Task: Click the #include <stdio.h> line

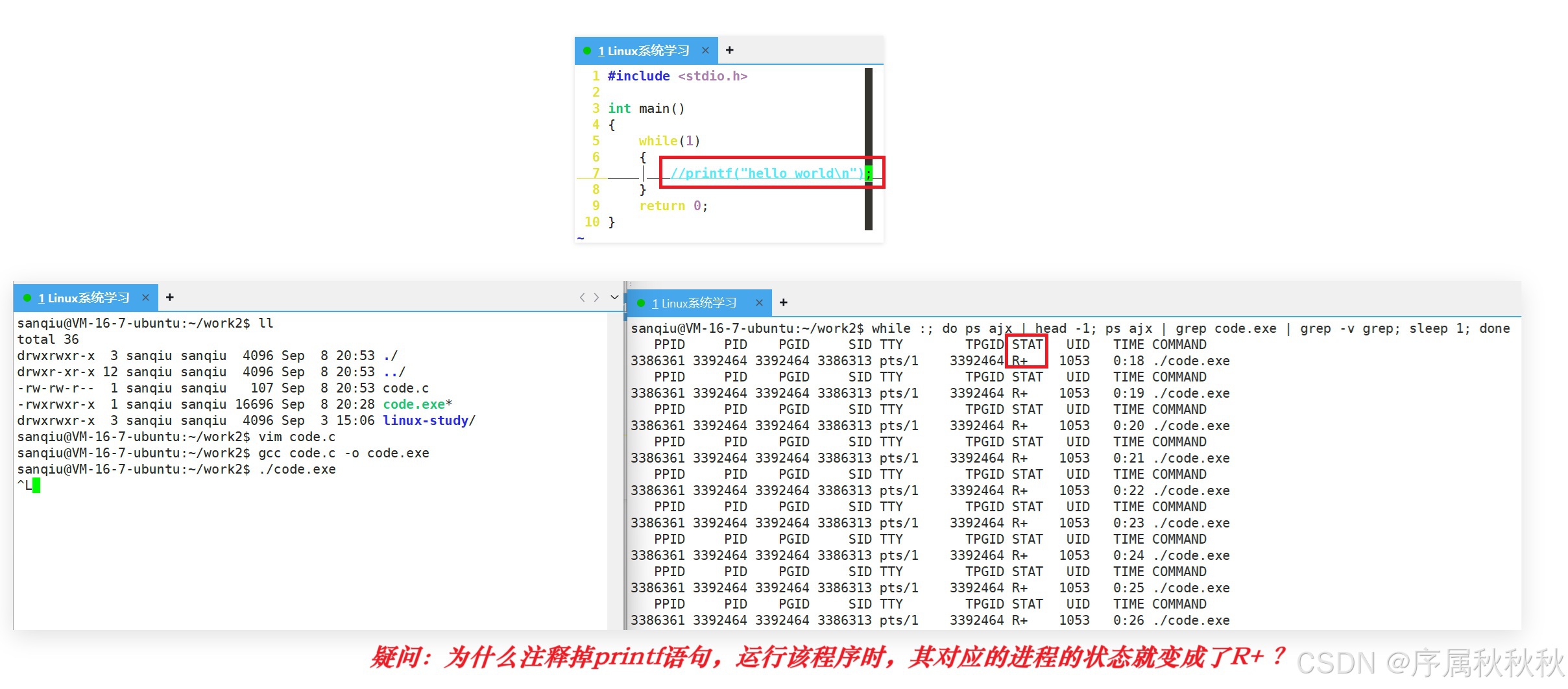Action: coord(677,76)
